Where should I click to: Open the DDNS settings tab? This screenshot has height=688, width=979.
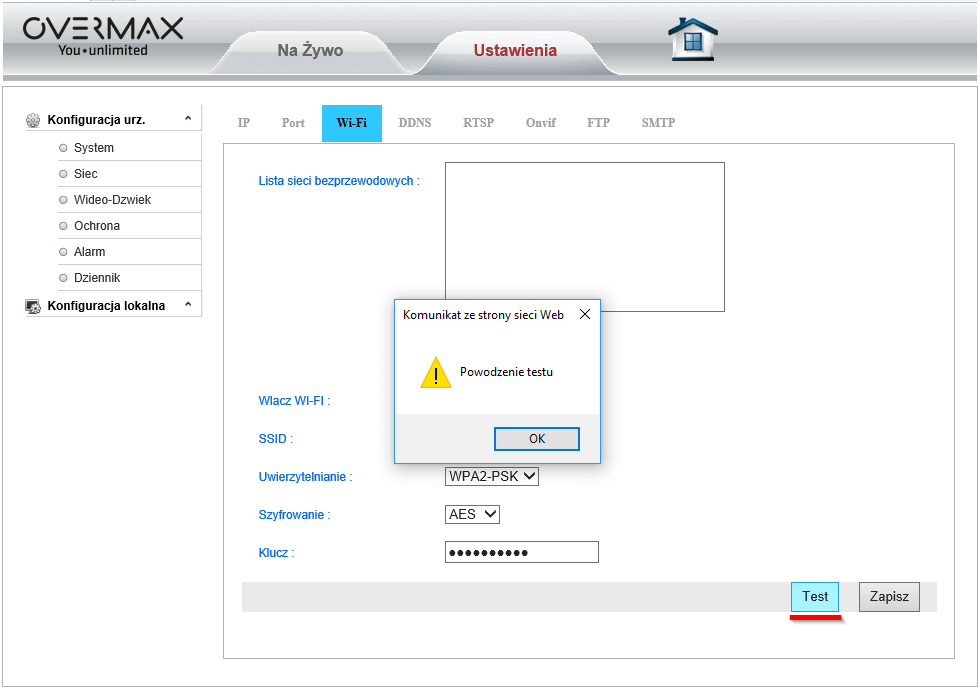pos(414,123)
